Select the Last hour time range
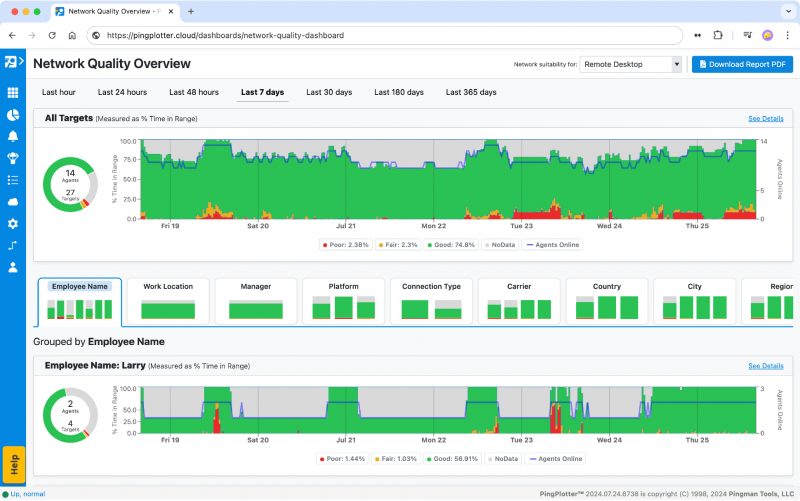The width and height of the screenshot is (800, 501). 59,92
